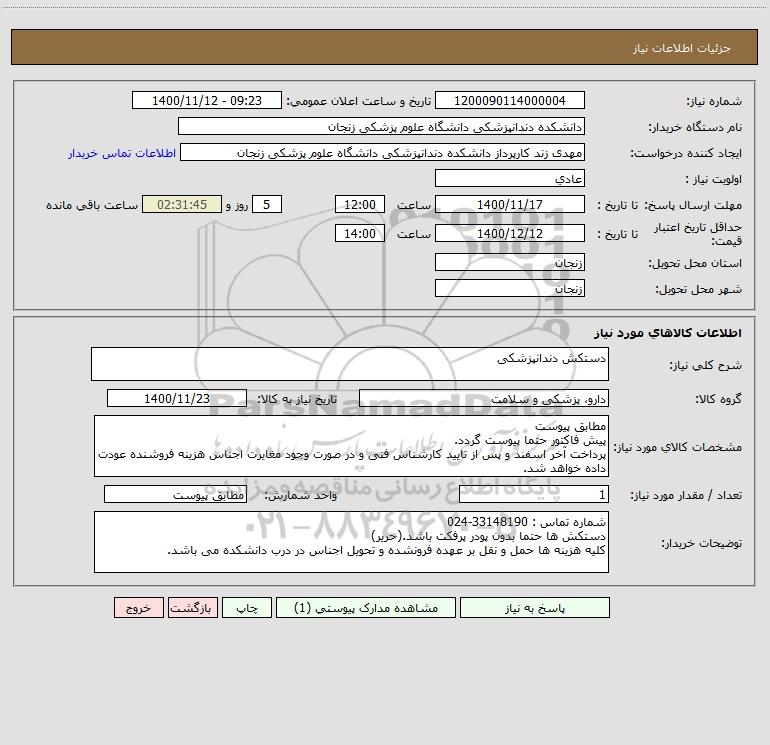Click the label استان محل تحویل
The image size is (770, 745).
coord(695,263)
